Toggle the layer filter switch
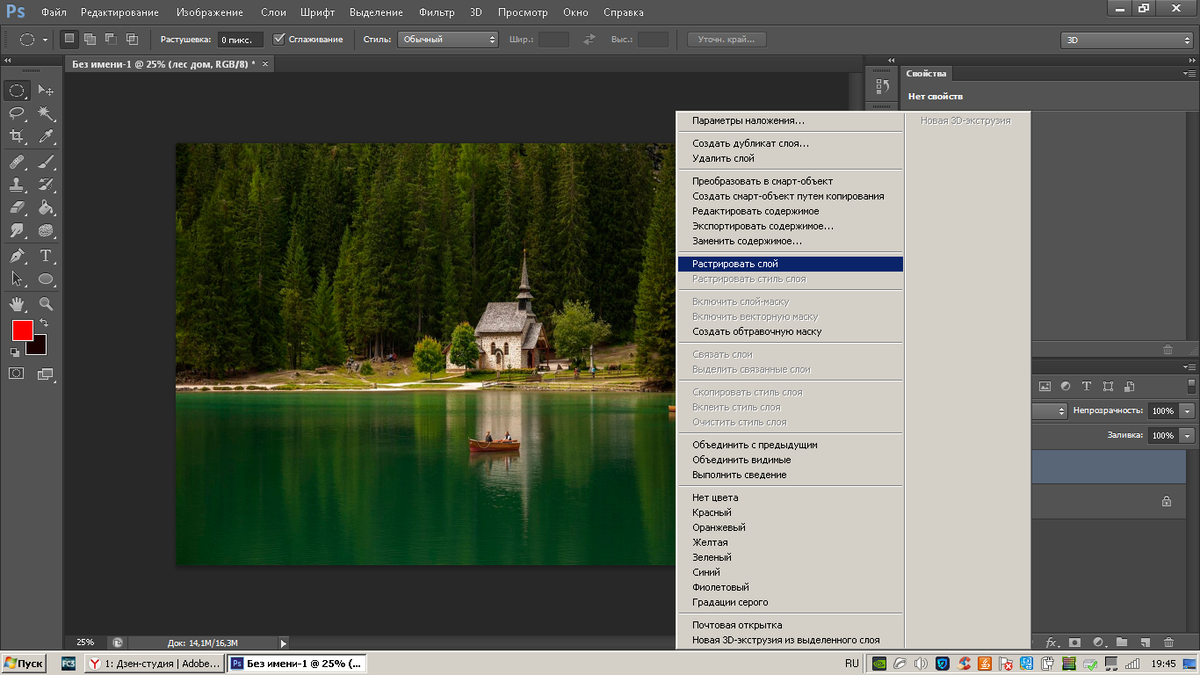 coord(1190,386)
